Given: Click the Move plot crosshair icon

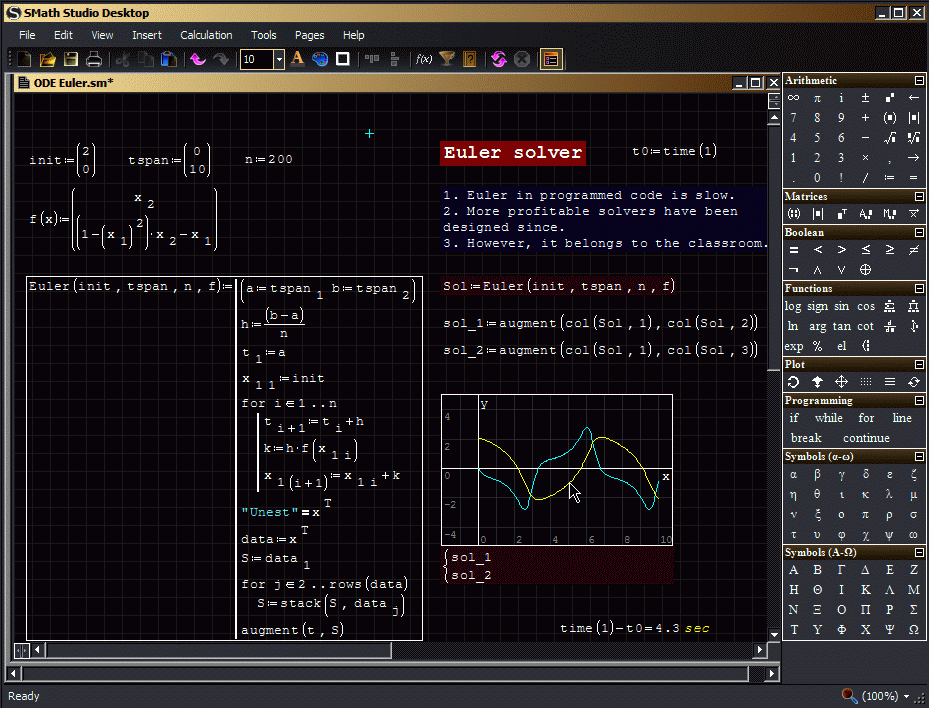Looking at the screenshot, I should pos(841,382).
